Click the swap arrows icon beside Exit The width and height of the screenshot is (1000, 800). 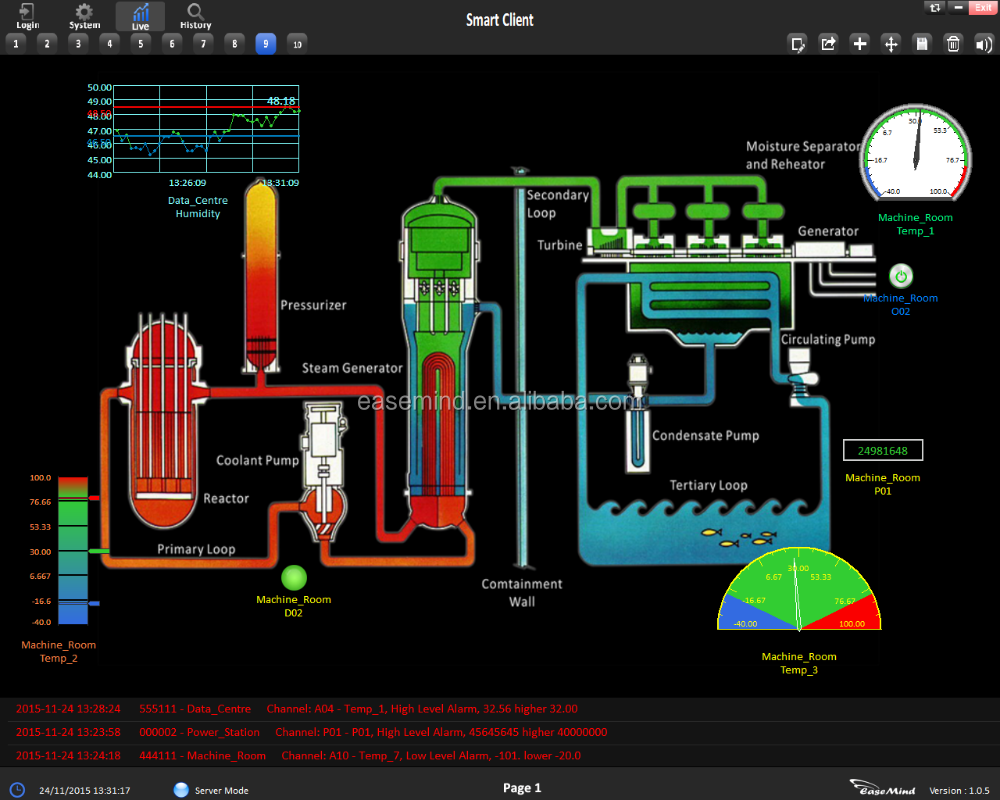tap(934, 7)
